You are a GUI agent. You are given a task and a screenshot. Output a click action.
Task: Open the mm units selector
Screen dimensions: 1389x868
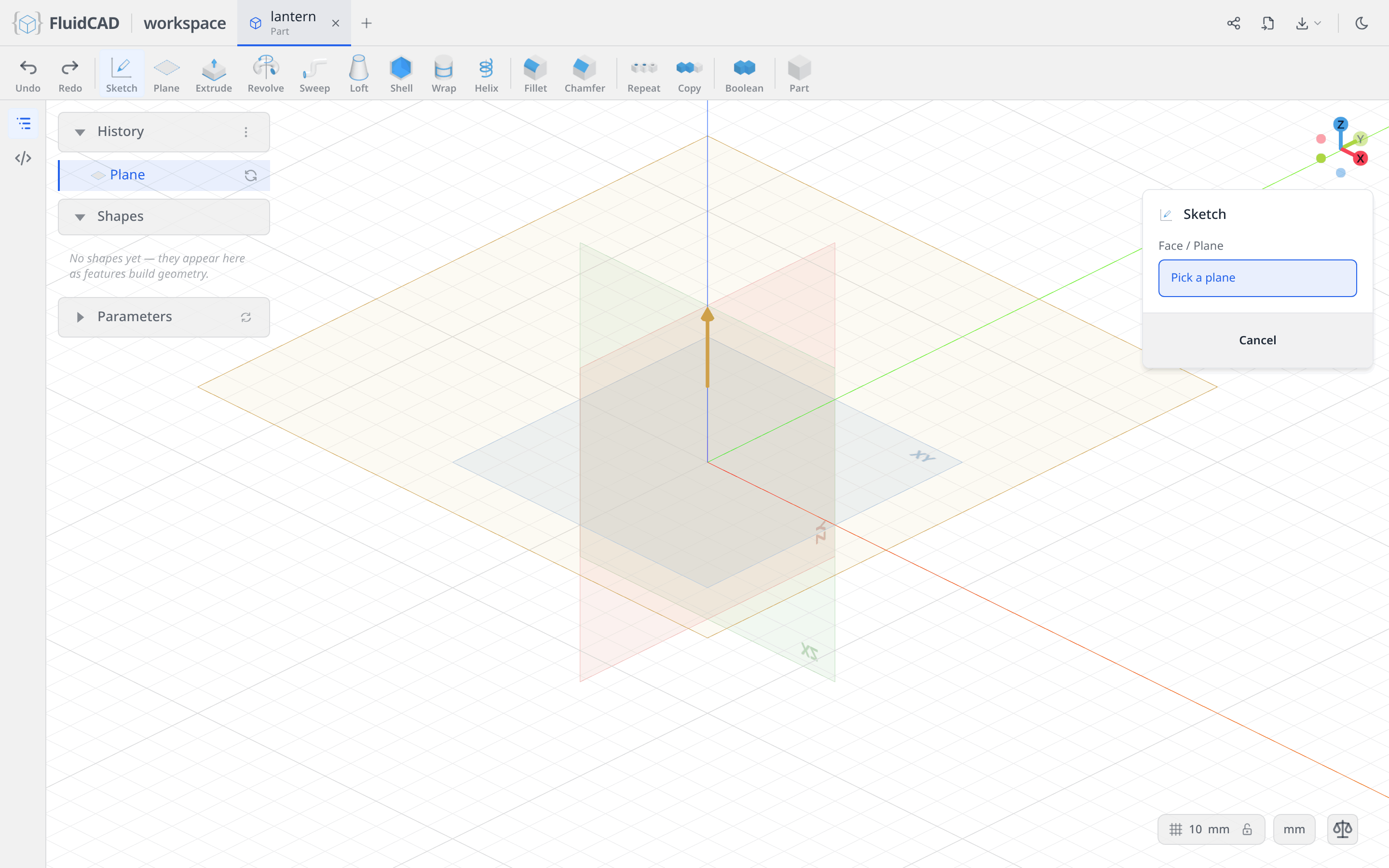pos(1294,829)
